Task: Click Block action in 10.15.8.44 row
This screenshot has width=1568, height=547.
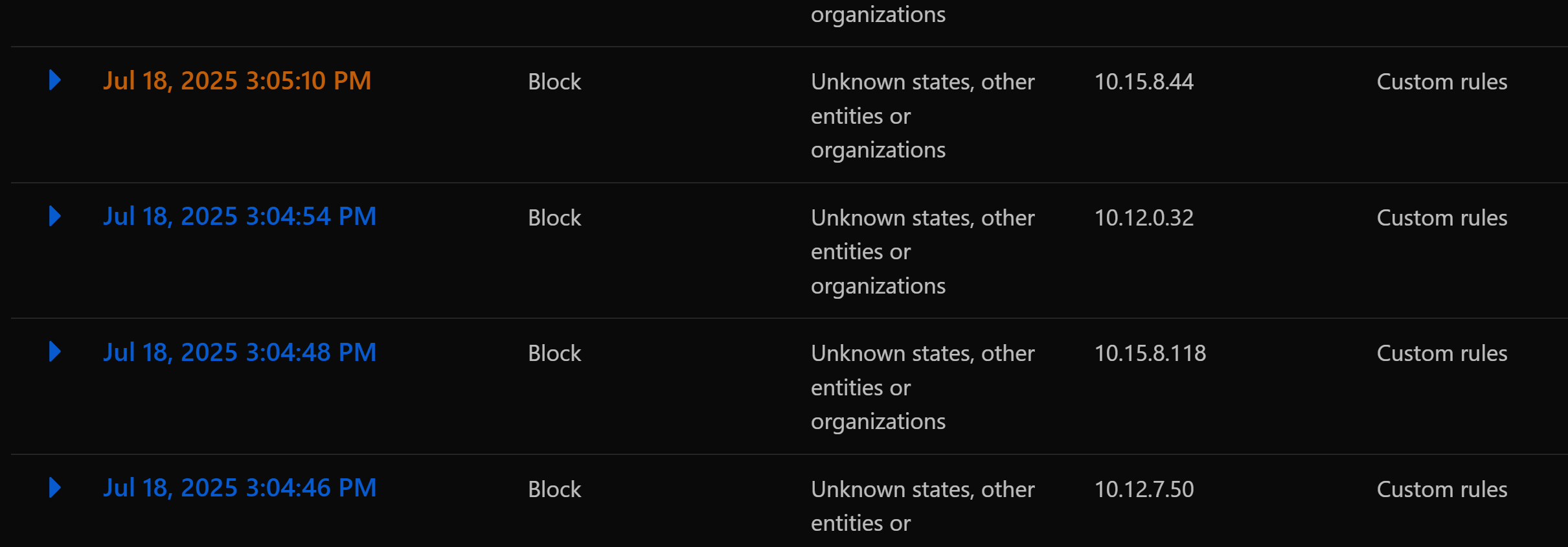Action: pyautogui.click(x=554, y=82)
